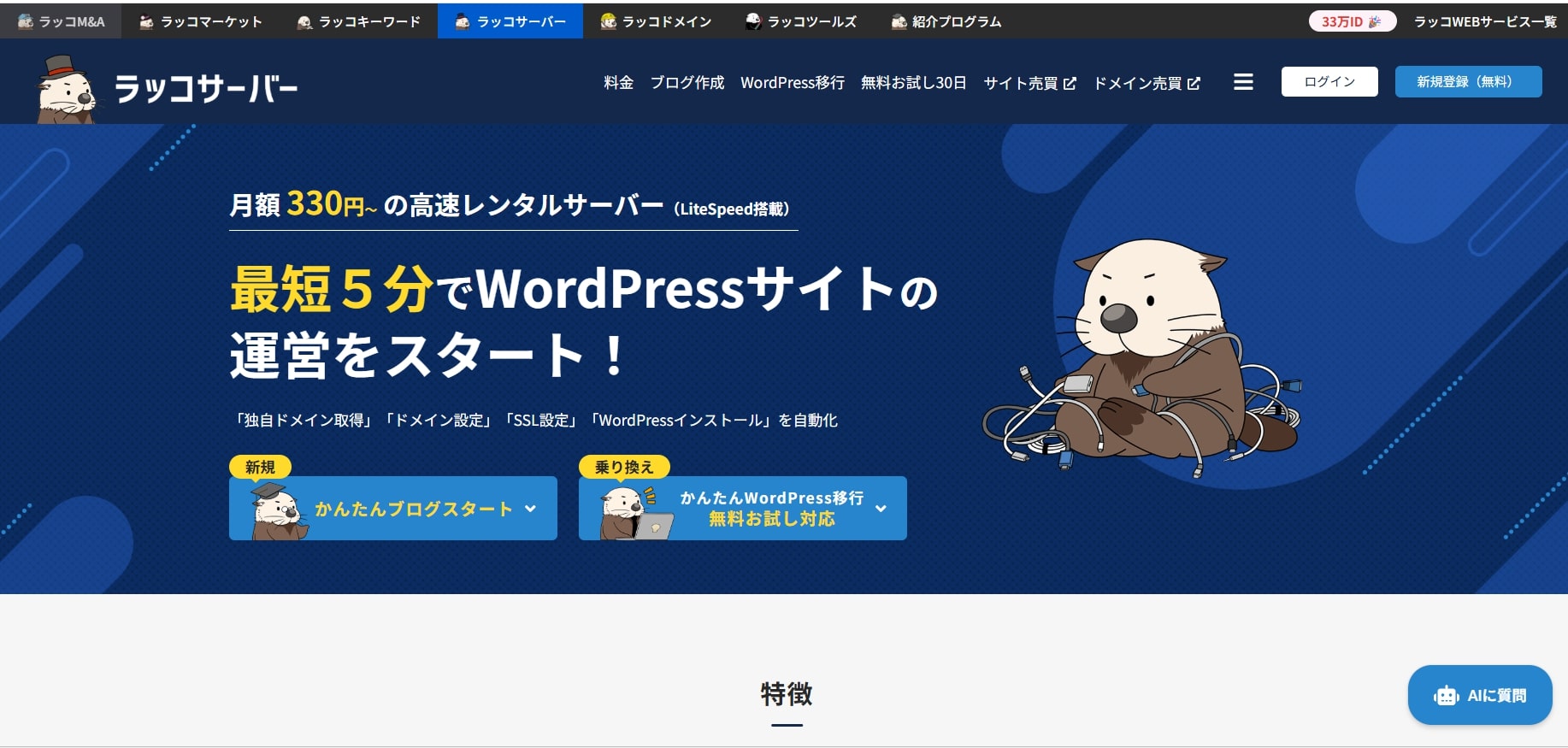
Task: Select the ラッコサーバー tab
Action: (x=510, y=21)
